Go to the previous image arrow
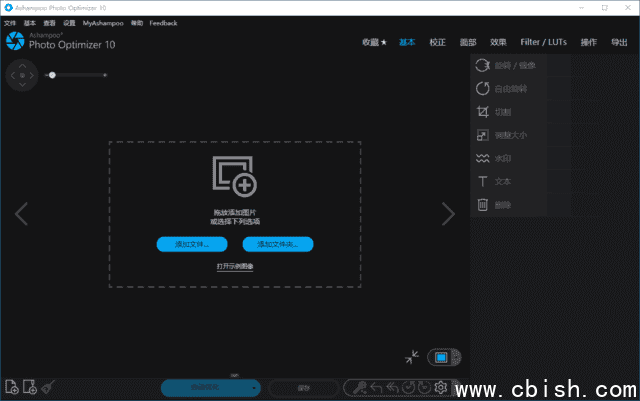 (21, 214)
